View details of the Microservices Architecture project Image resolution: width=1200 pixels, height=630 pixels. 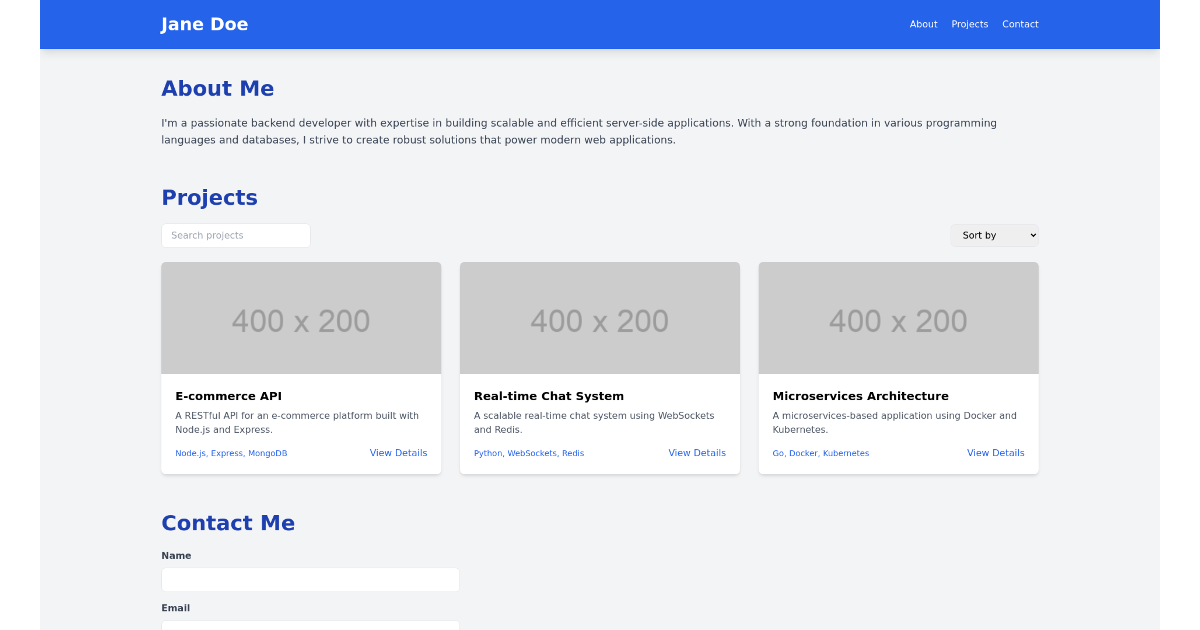point(995,452)
